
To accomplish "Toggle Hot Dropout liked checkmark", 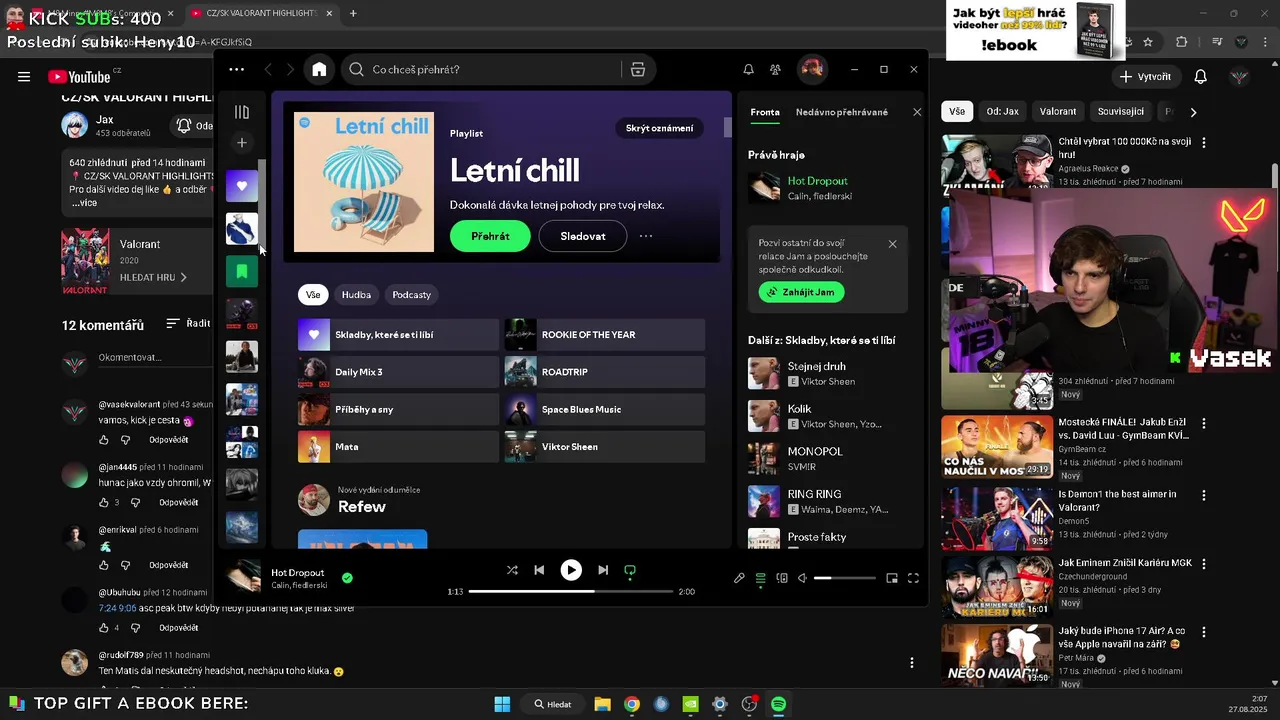I will click(347, 577).
